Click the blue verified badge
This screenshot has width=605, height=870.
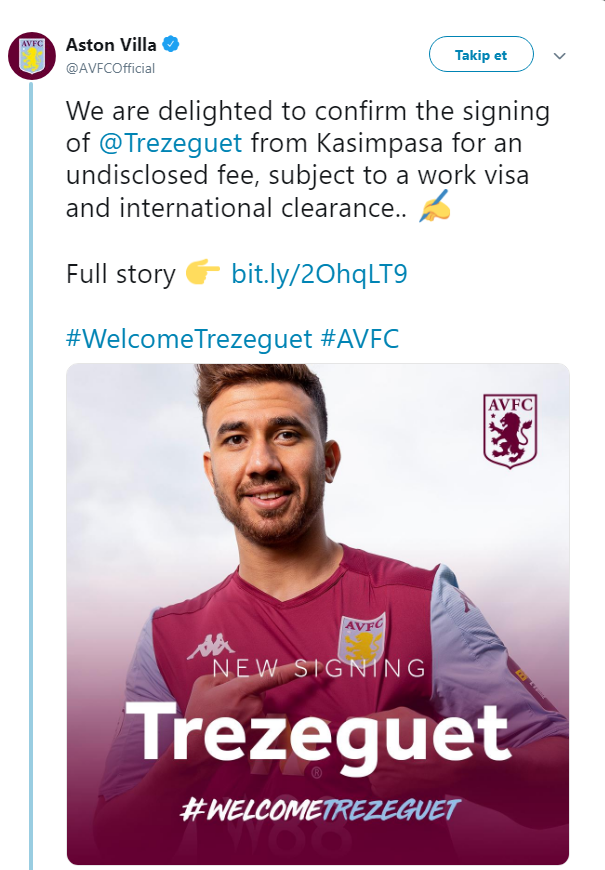click(x=172, y=45)
